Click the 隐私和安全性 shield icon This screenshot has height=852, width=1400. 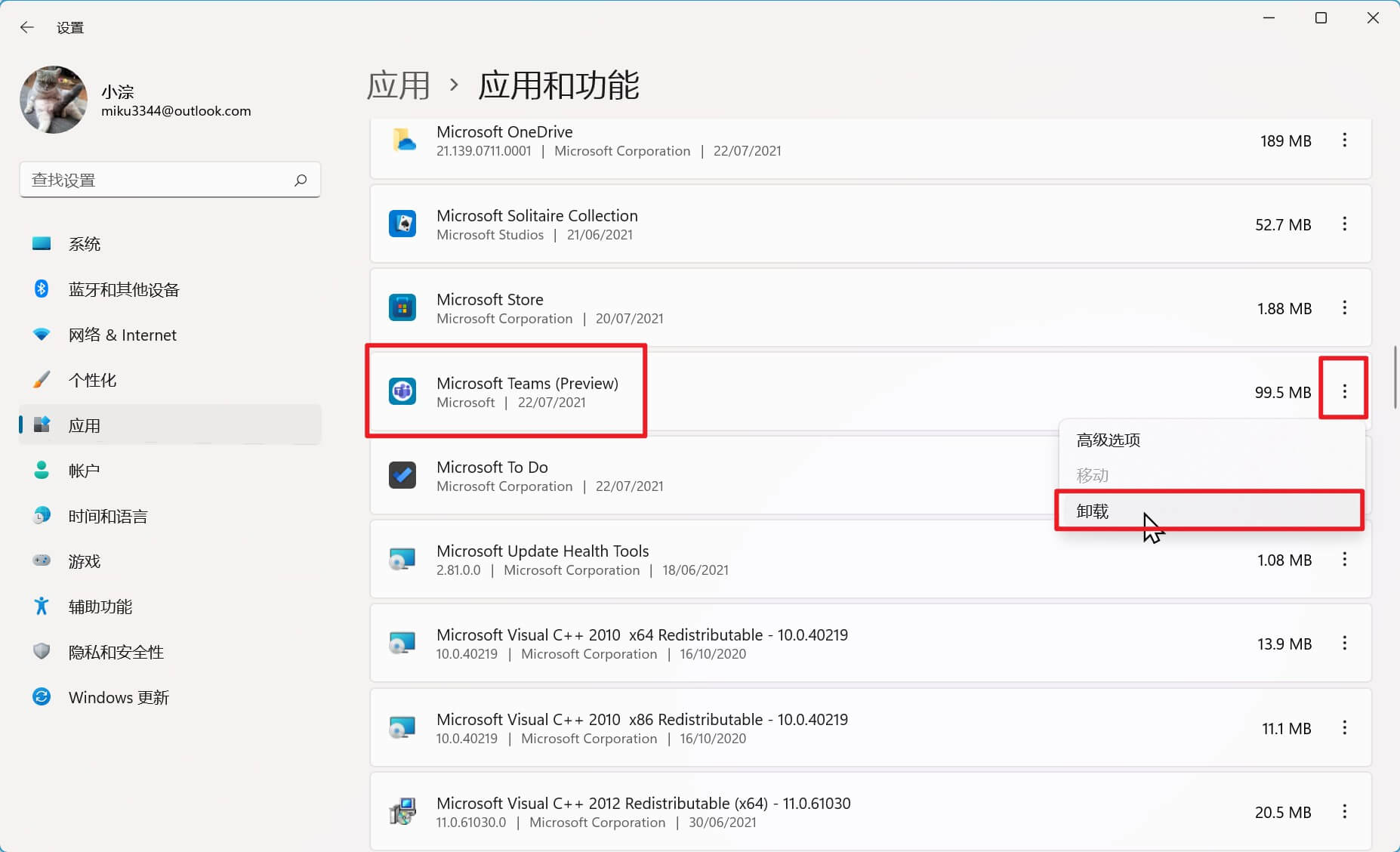pos(42,652)
